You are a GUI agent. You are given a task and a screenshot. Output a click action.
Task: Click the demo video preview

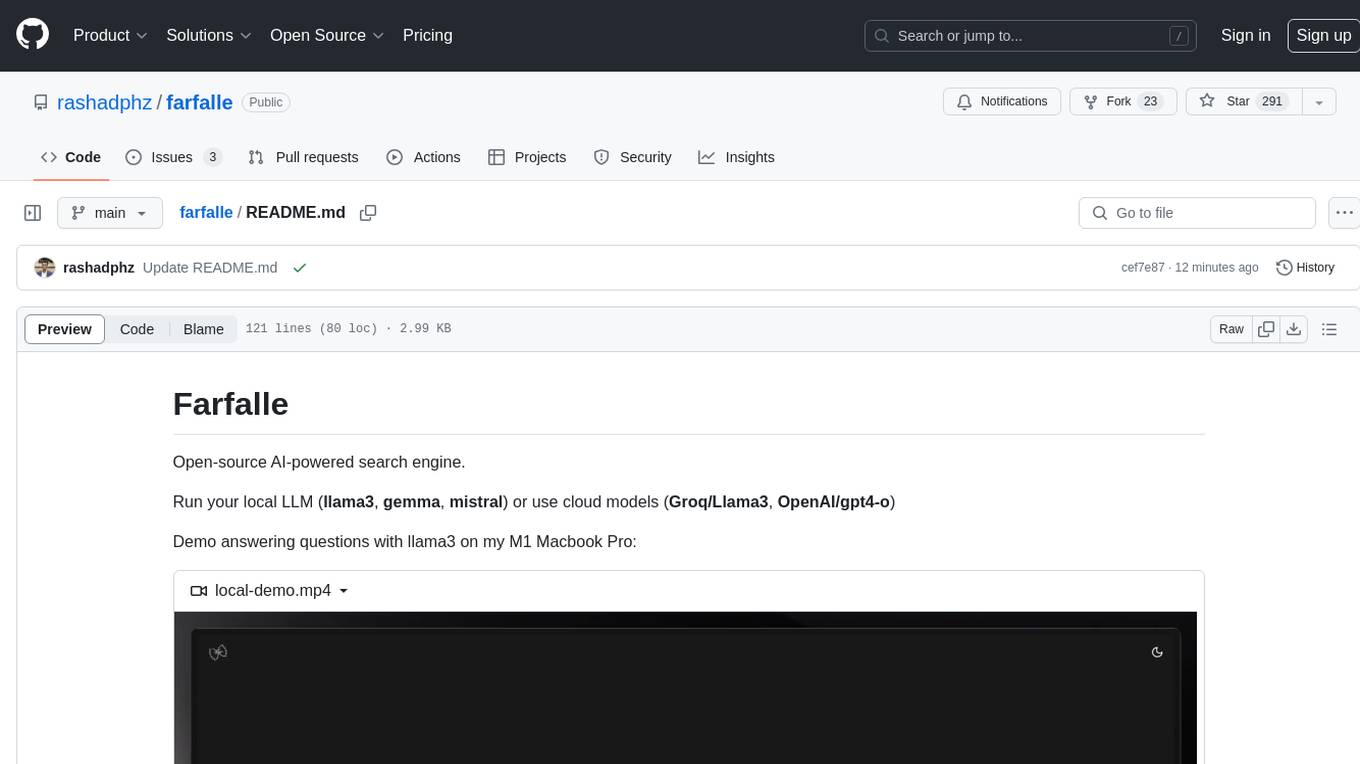click(685, 688)
